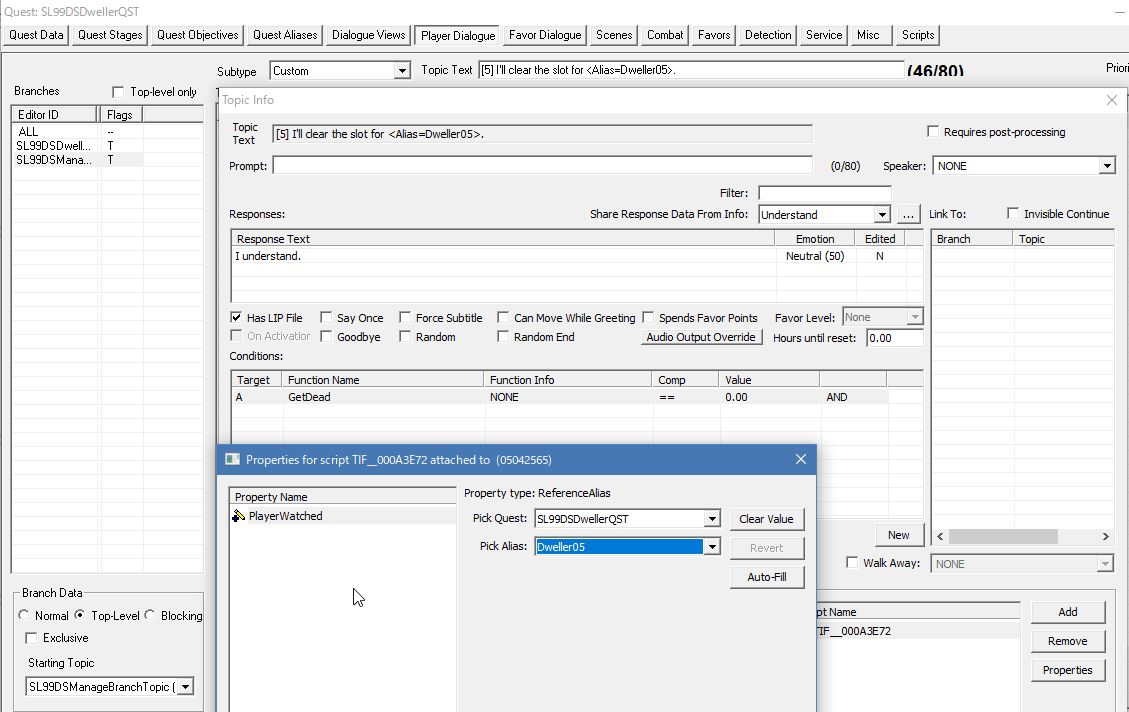The image size is (1129, 712).
Task: Switch to the Detection tab
Action: [x=768, y=35]
